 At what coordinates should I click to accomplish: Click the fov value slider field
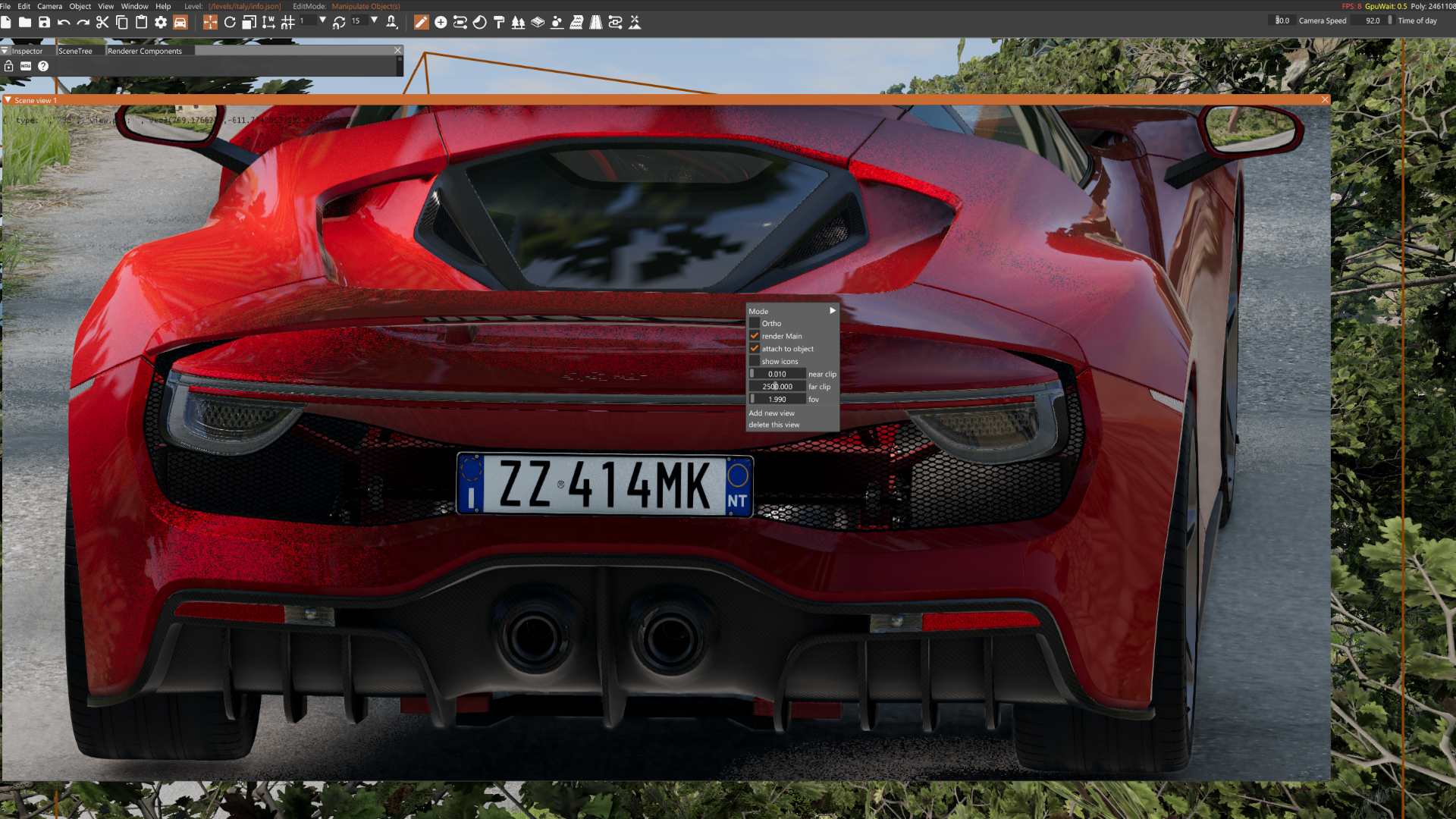click(777, 399)
